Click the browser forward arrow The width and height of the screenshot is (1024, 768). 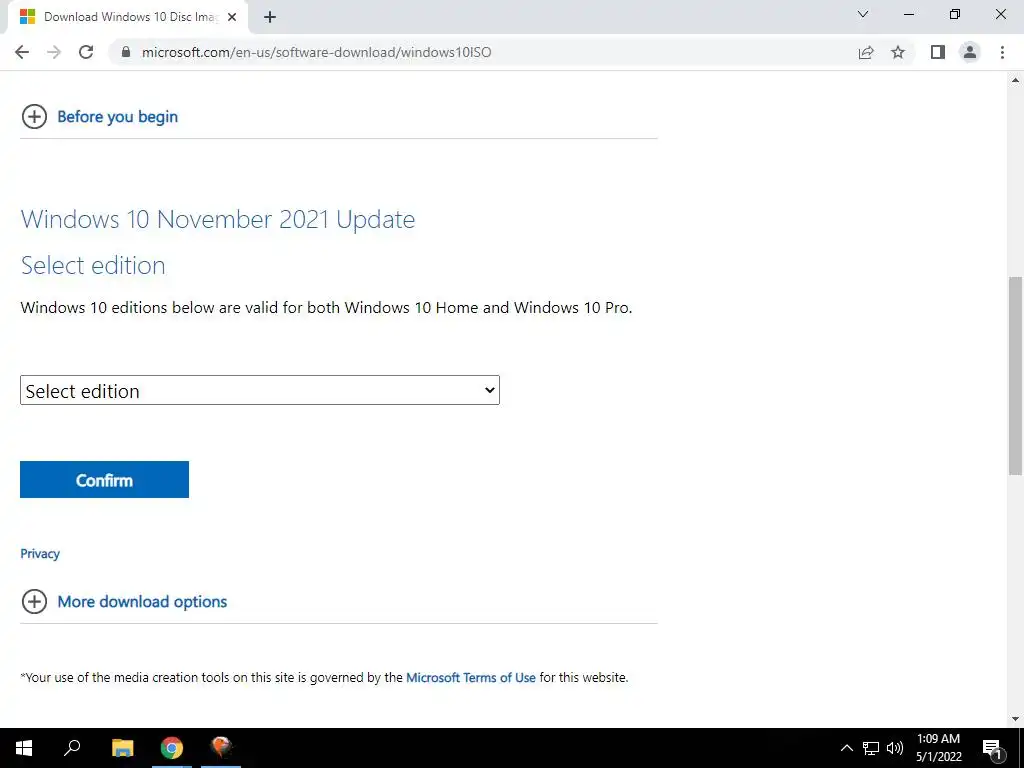click(54, 52)
